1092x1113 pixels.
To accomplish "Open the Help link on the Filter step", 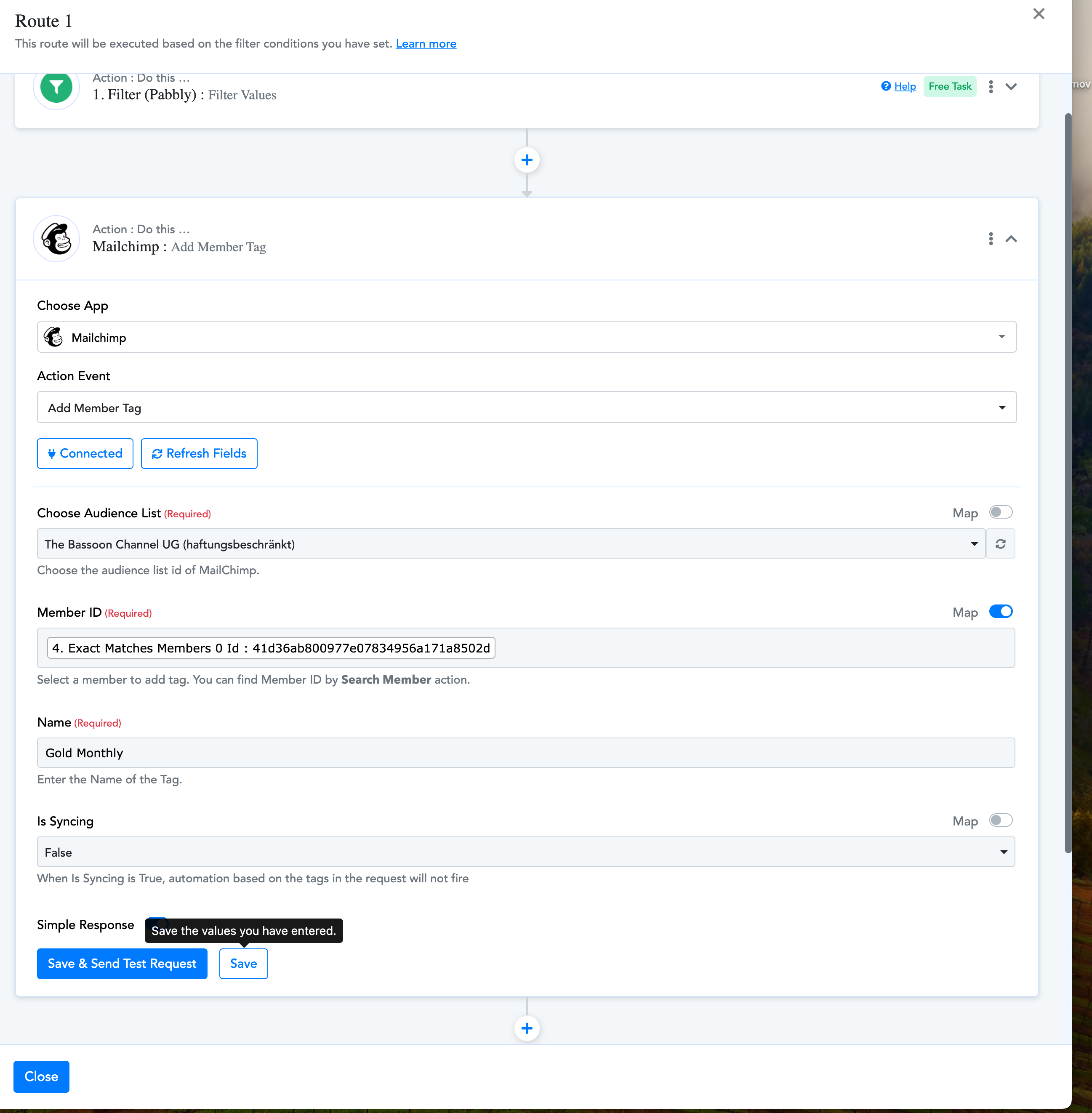I will [x=898, y=87].
